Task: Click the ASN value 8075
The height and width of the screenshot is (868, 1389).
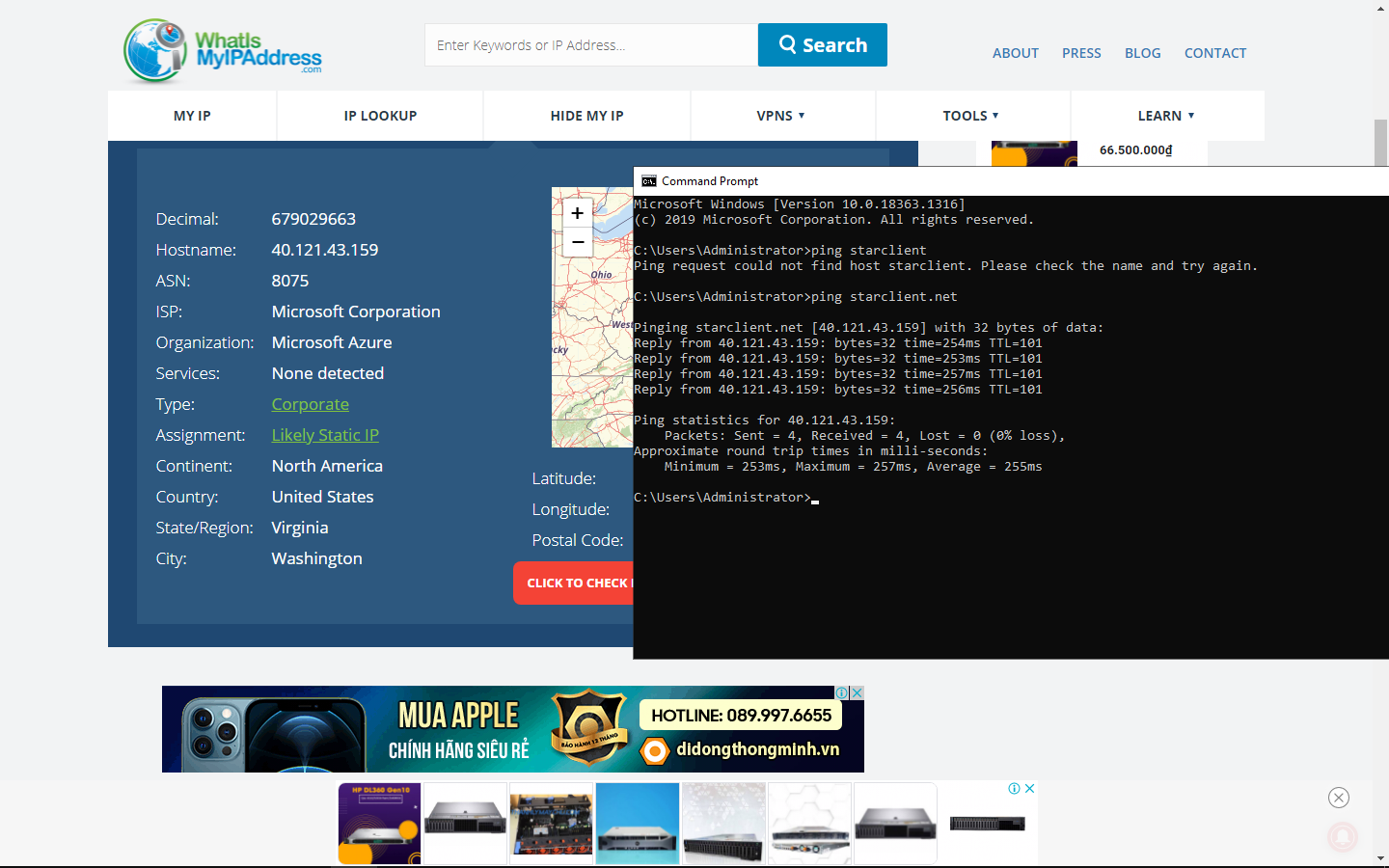Action: point(290,281)
